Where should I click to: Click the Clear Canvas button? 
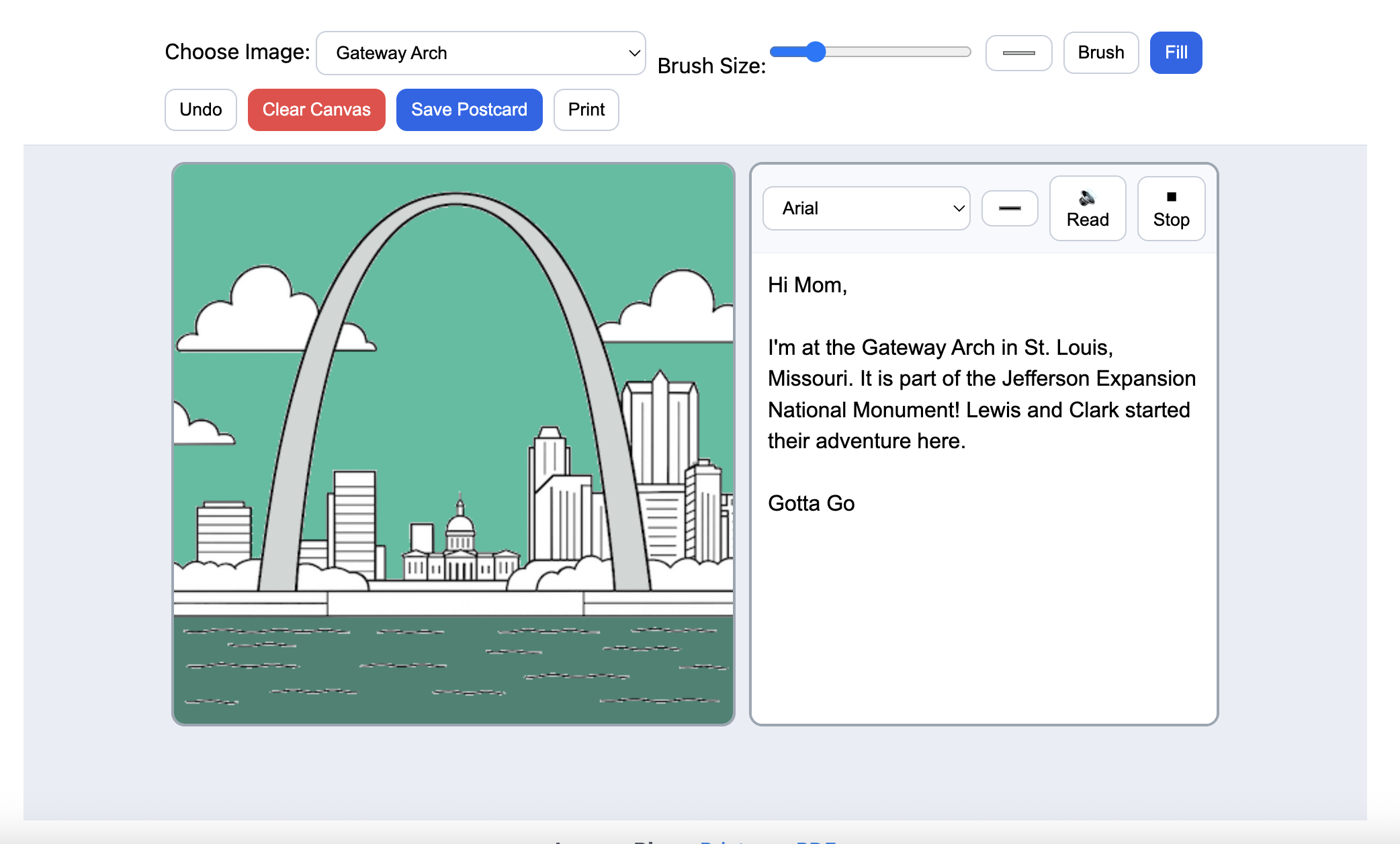[316, 110]
